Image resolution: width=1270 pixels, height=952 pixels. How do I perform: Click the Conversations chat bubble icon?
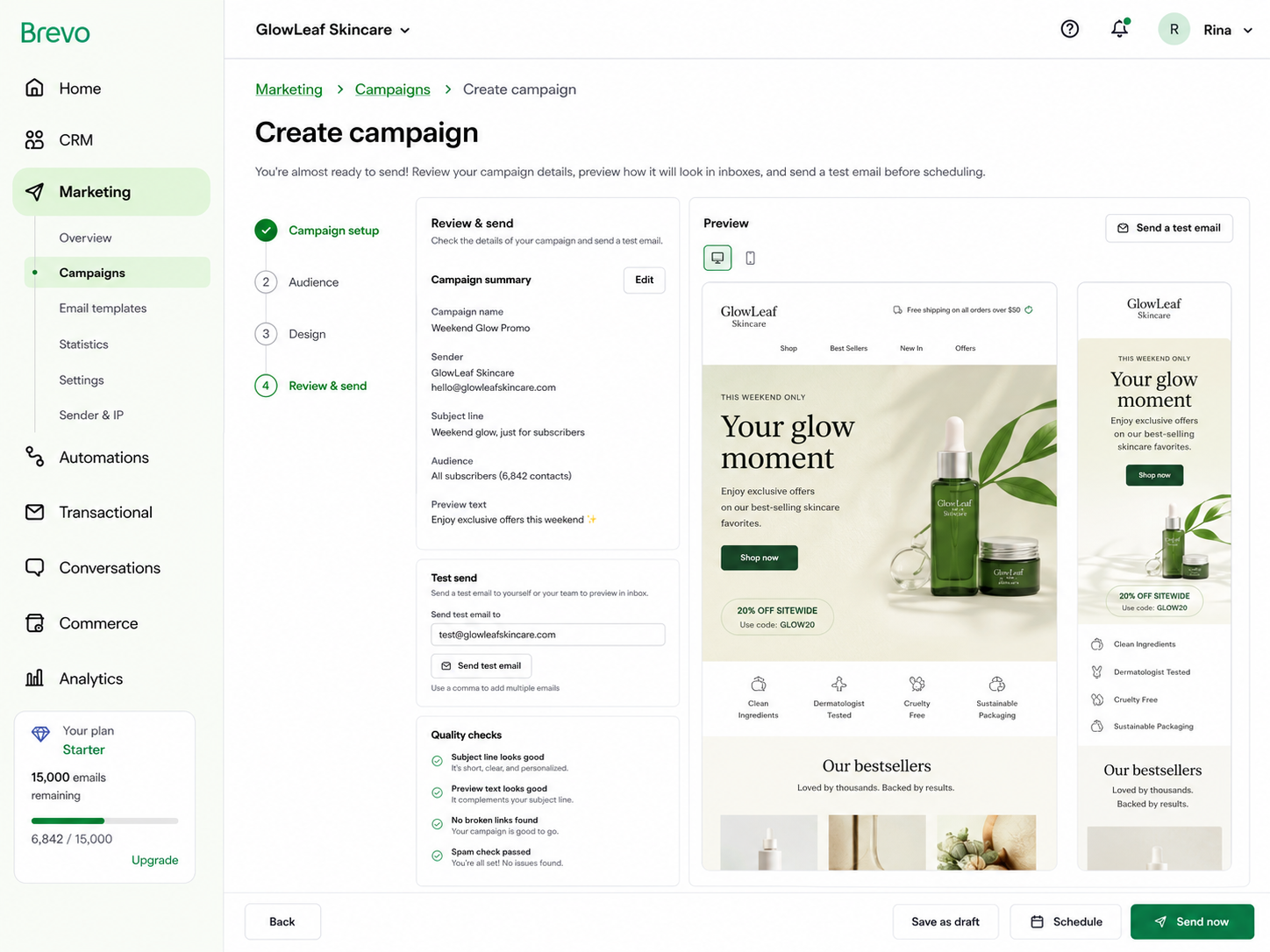coord(34,567)
